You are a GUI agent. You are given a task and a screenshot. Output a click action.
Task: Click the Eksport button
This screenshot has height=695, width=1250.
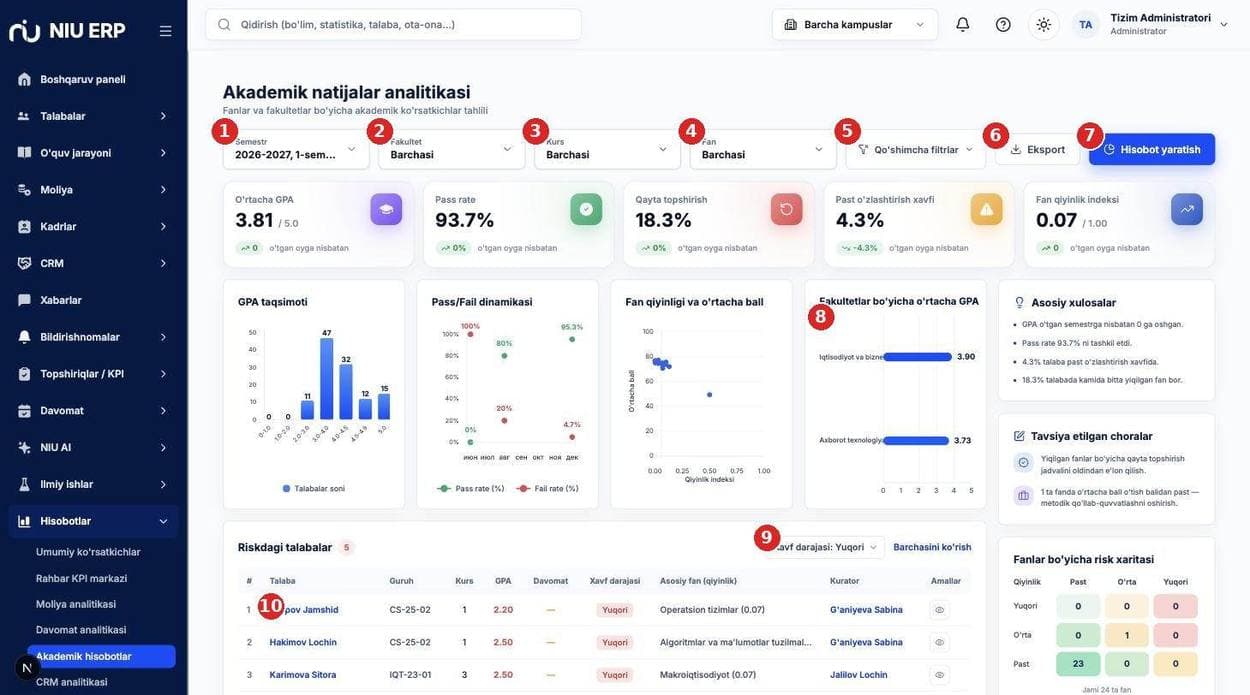pos(1037,149)
